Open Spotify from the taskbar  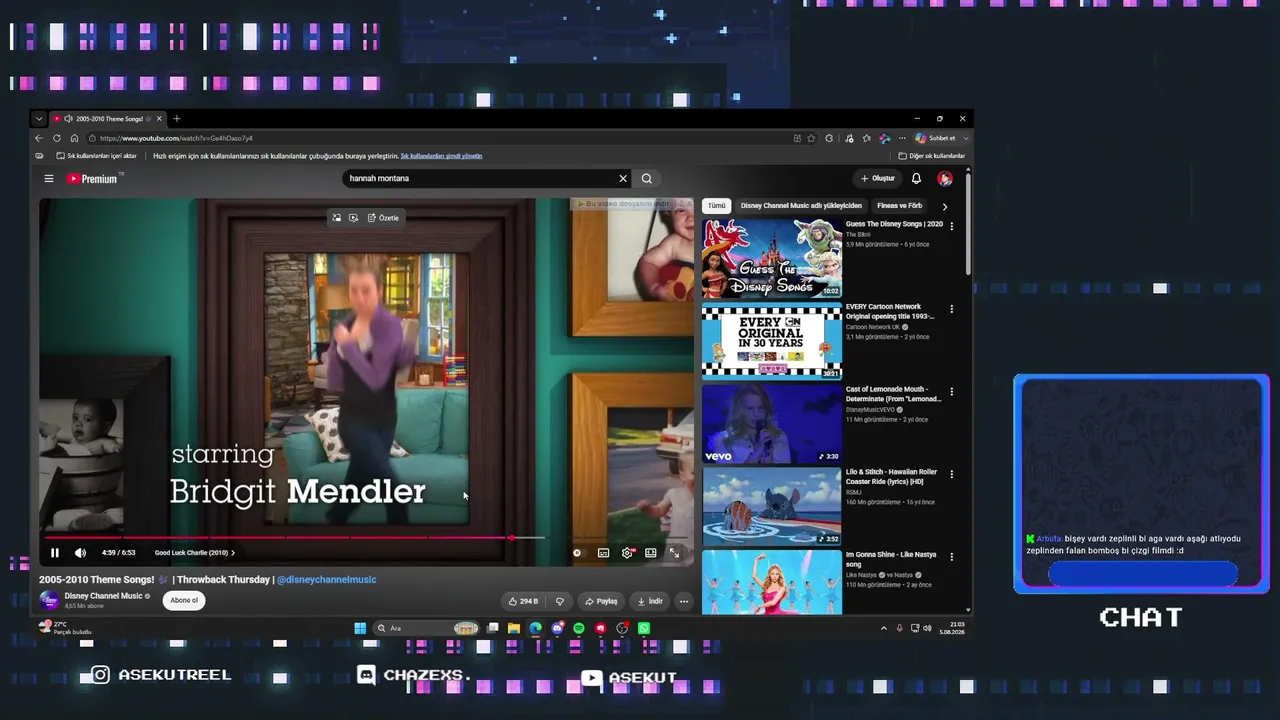(579, 628)
